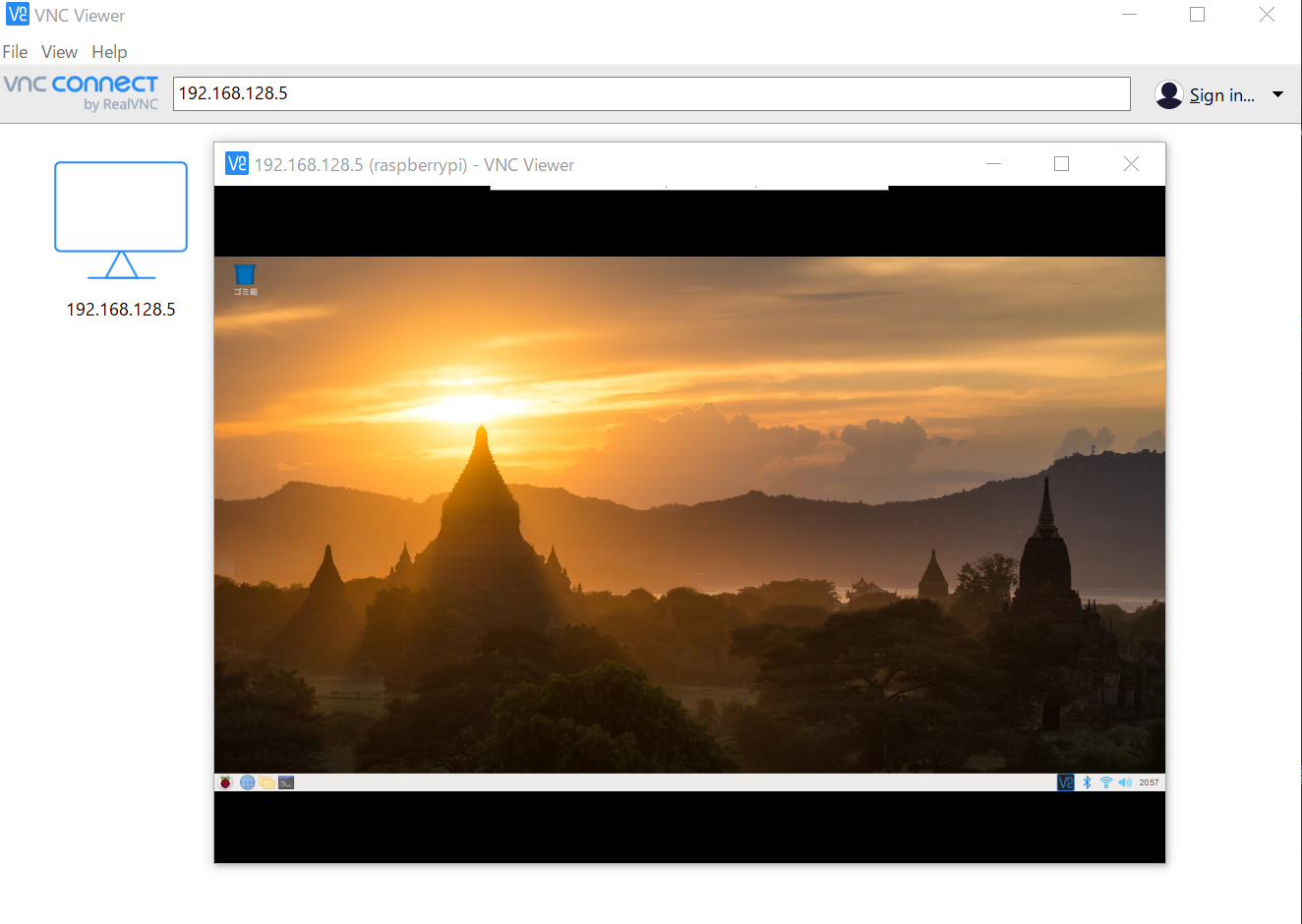Select the 192.168.128.5 computer thumbnail
This screenshot has height=924, width=1302.
click(x=121, y=220)
